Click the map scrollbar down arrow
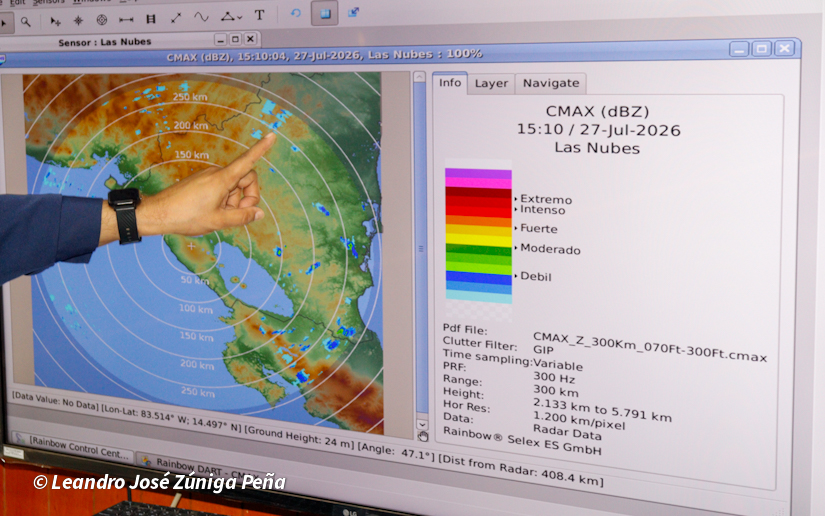 coord(422,423)
